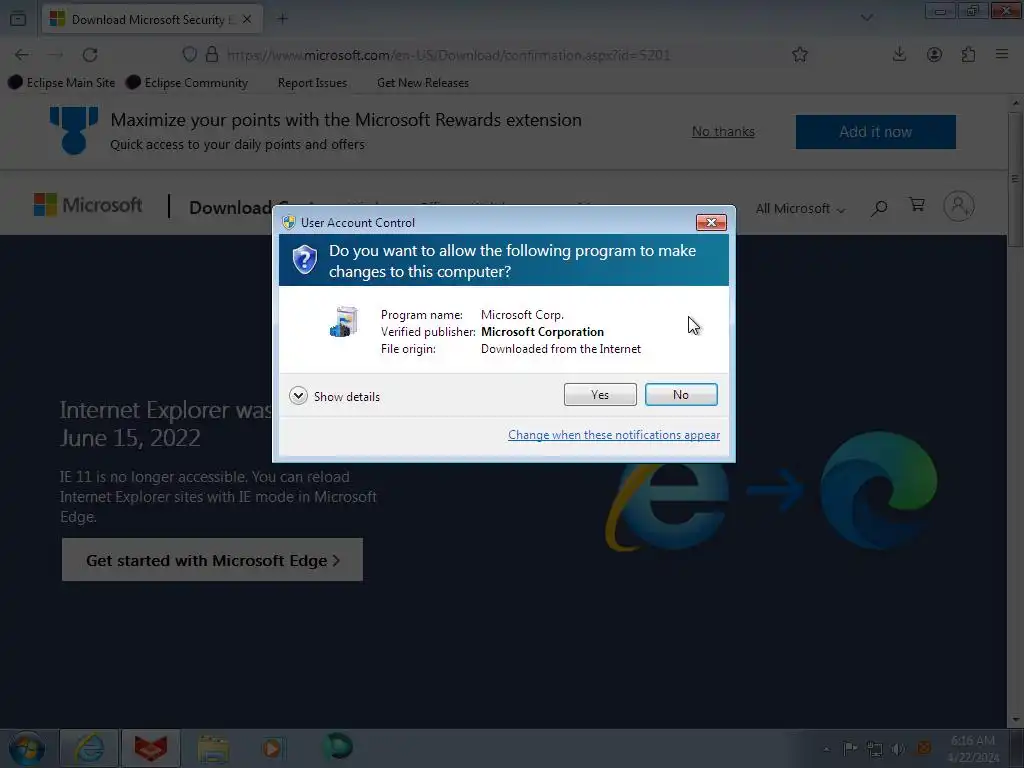1024x768 pixels.
Task: Click Get started with Microsoft Edge
Action: [212, 560]
